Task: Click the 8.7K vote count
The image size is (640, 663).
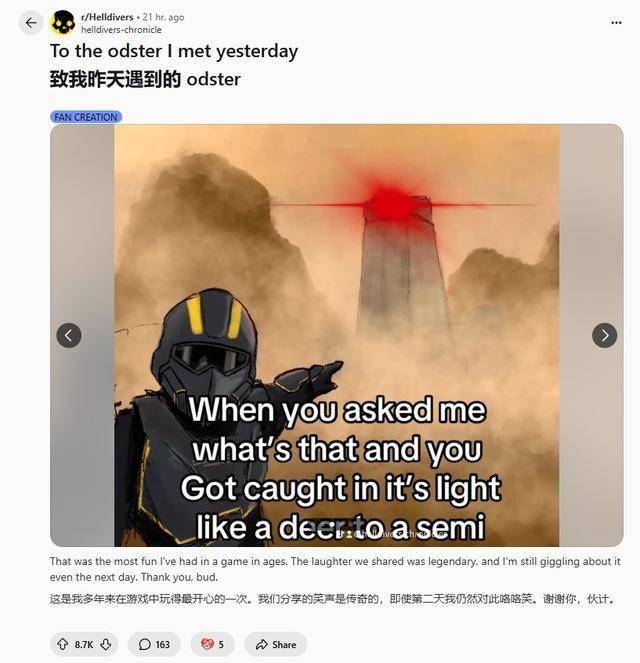Action: click(x=84, y=644)
